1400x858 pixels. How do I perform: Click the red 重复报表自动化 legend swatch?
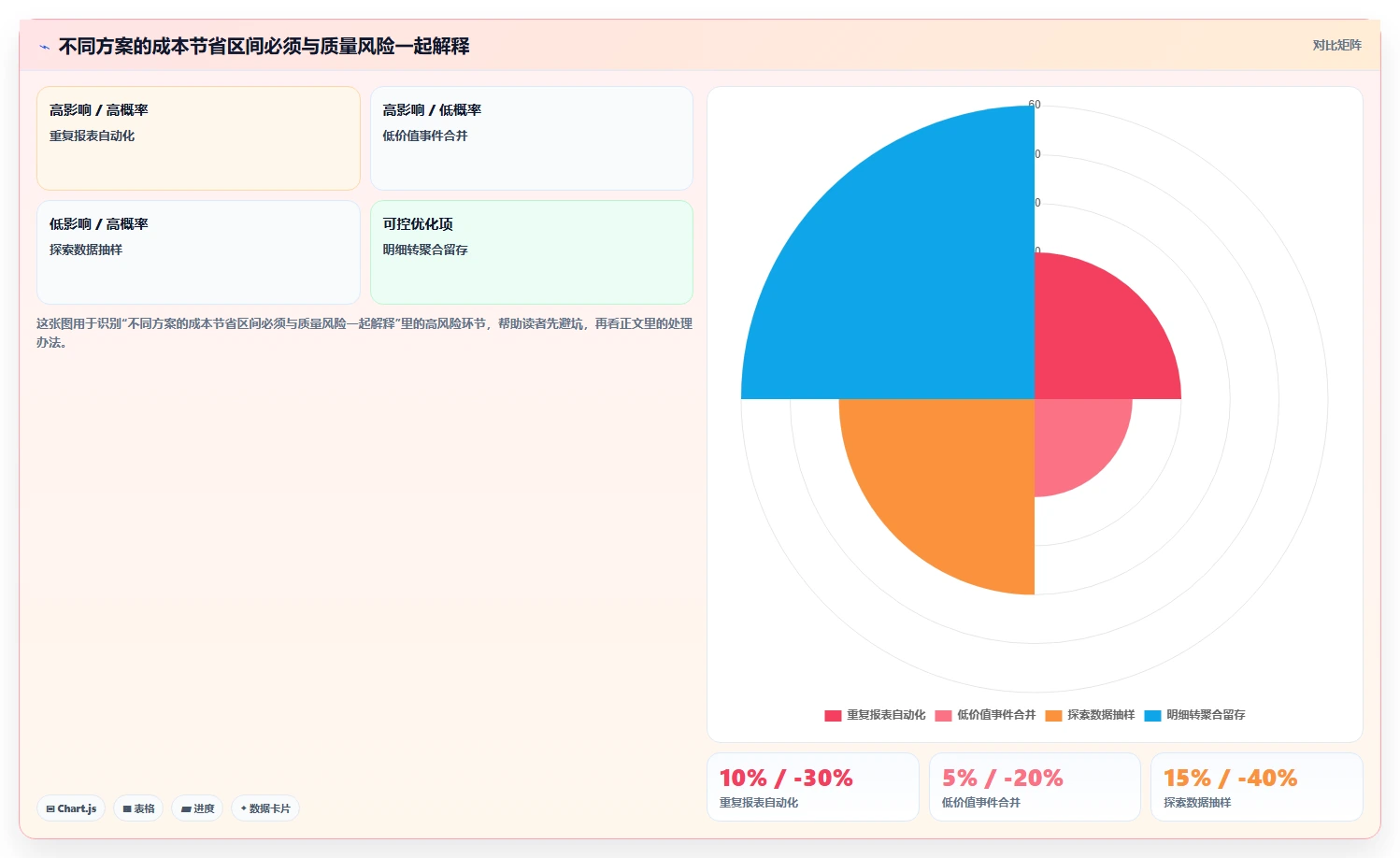tap(833, 715)
